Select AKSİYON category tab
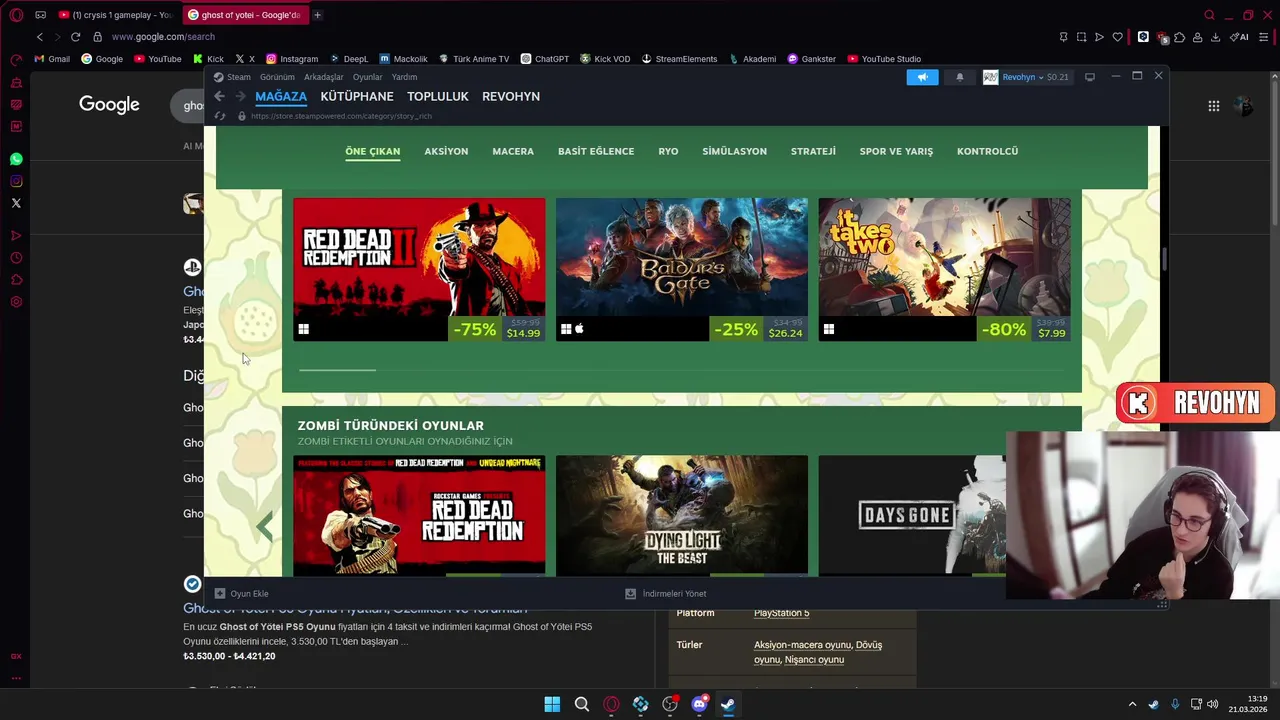Viewport: 1280px width, 720px height. coord(446,151)
